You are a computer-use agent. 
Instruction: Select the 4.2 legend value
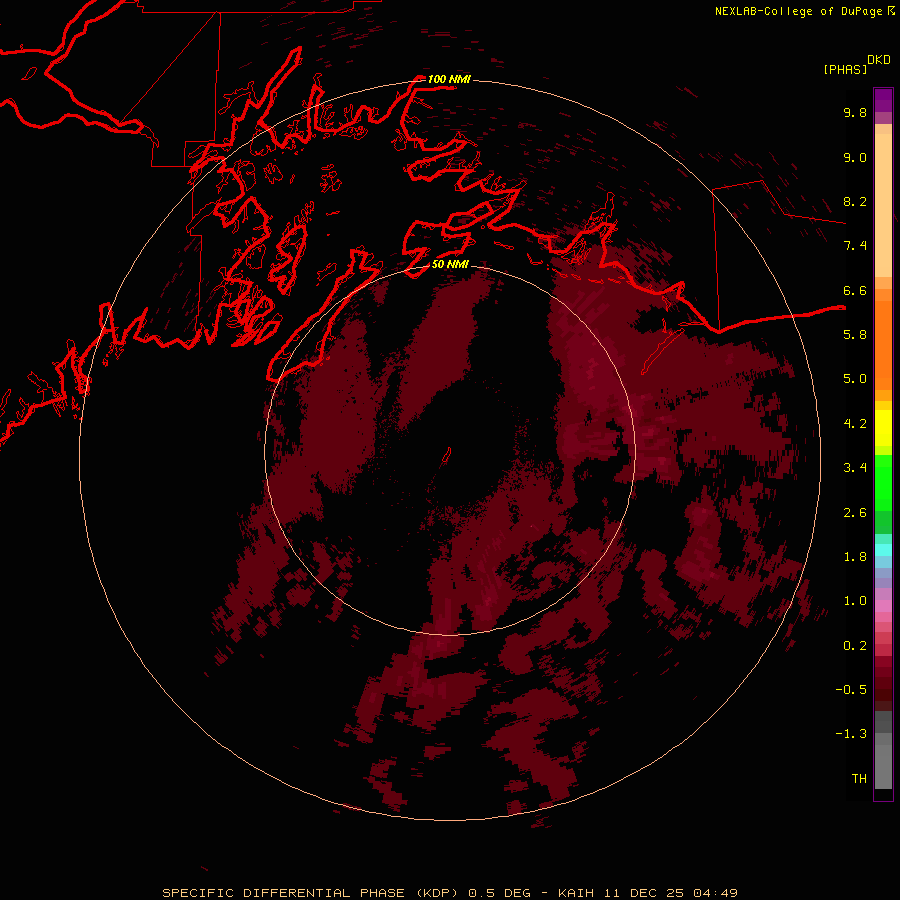coord(855,424)
